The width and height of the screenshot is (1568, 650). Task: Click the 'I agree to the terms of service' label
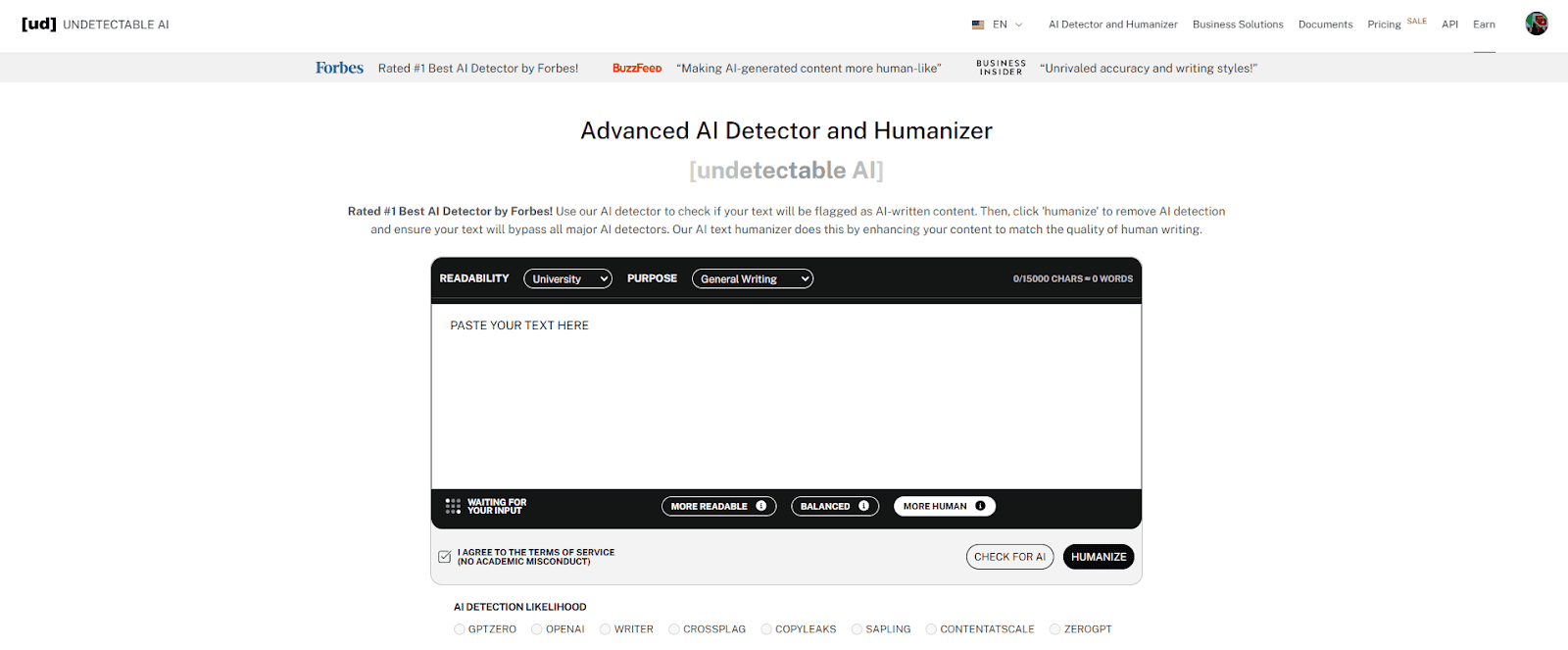[536, 557]
